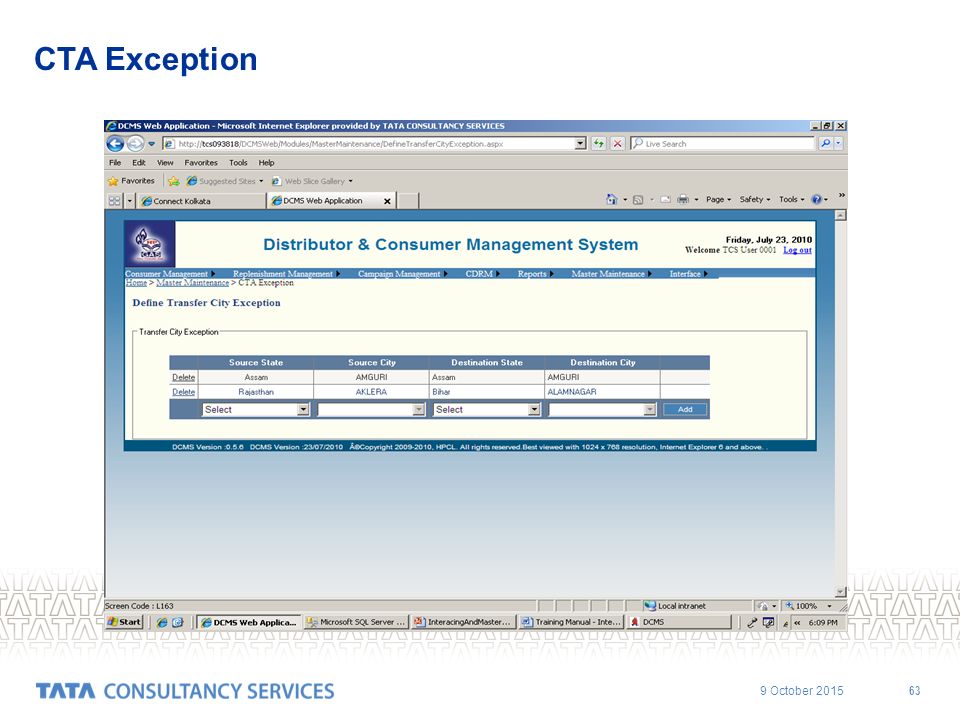Open Replenishment Management navigation menu
This screenshot has height=720, width=960.
click(286, 274)
